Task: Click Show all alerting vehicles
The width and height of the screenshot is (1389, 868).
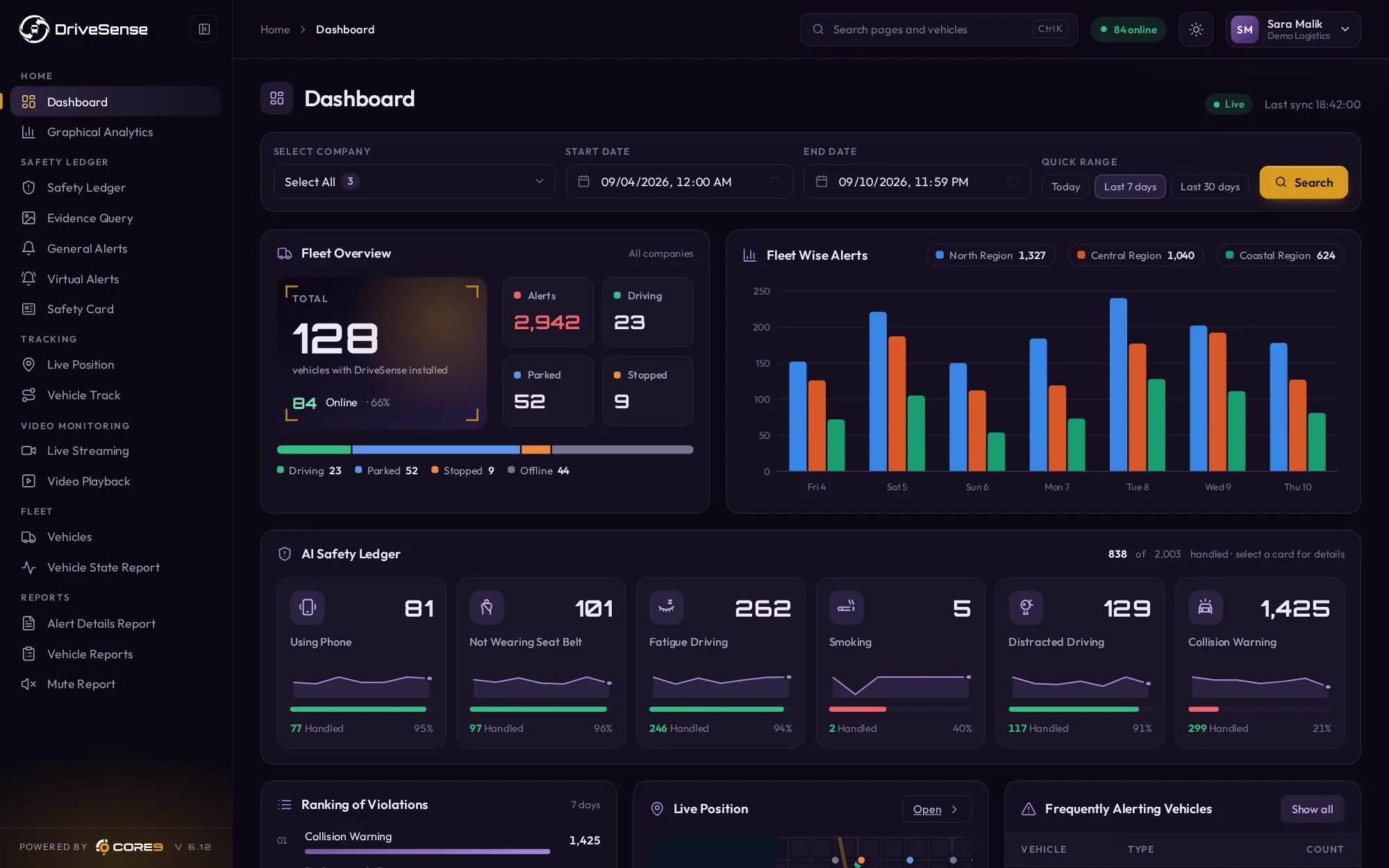Action: [1312, 809]
